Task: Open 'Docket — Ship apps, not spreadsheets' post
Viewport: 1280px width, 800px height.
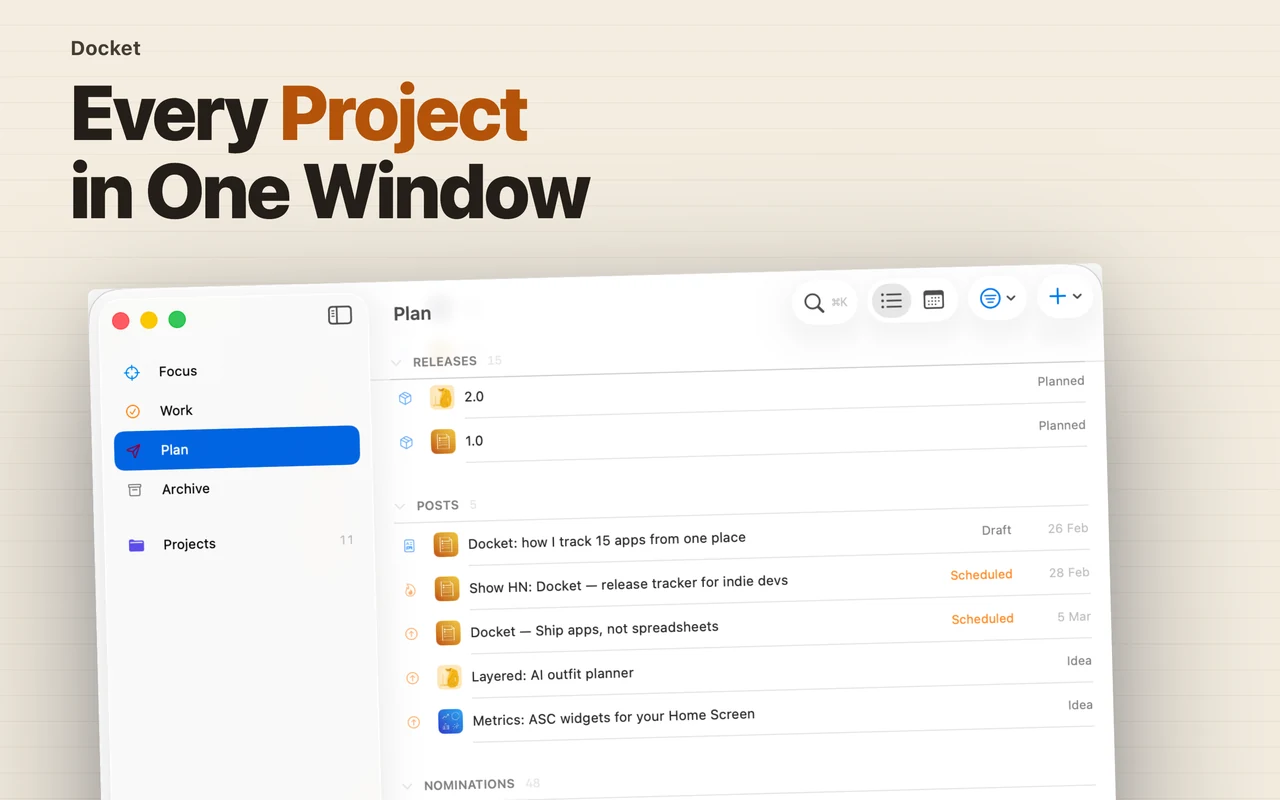Action: tap(746, 625)
